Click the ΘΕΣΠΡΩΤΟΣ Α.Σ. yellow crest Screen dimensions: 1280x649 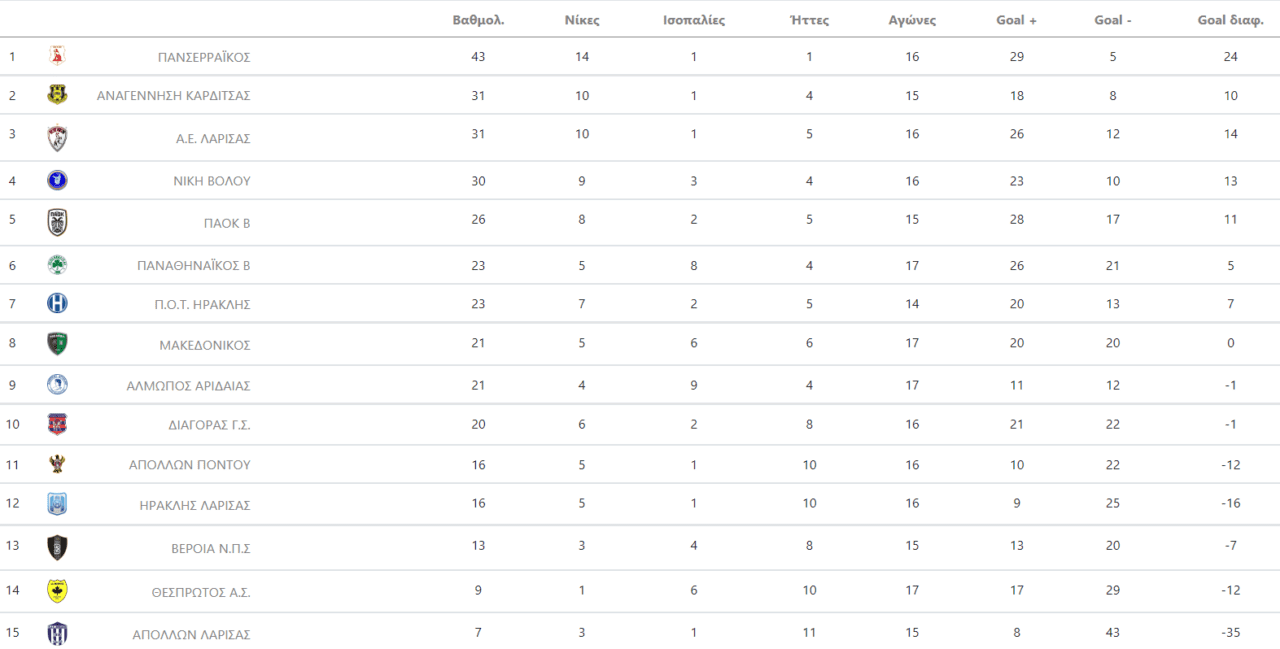click(x=57, y=591)
